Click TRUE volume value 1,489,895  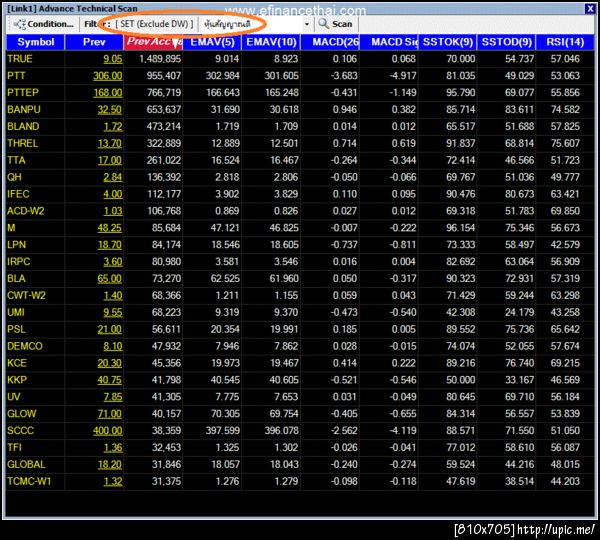point(160,59)
